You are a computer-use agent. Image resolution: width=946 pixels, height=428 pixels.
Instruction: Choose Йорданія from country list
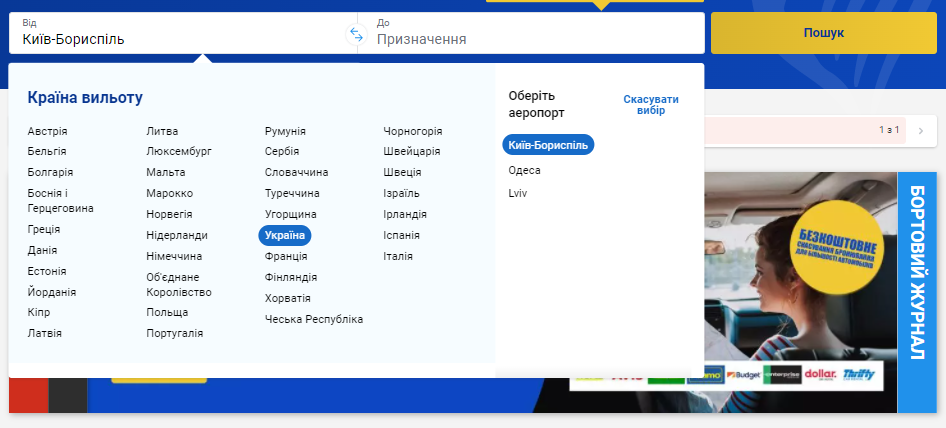(52, 292)
